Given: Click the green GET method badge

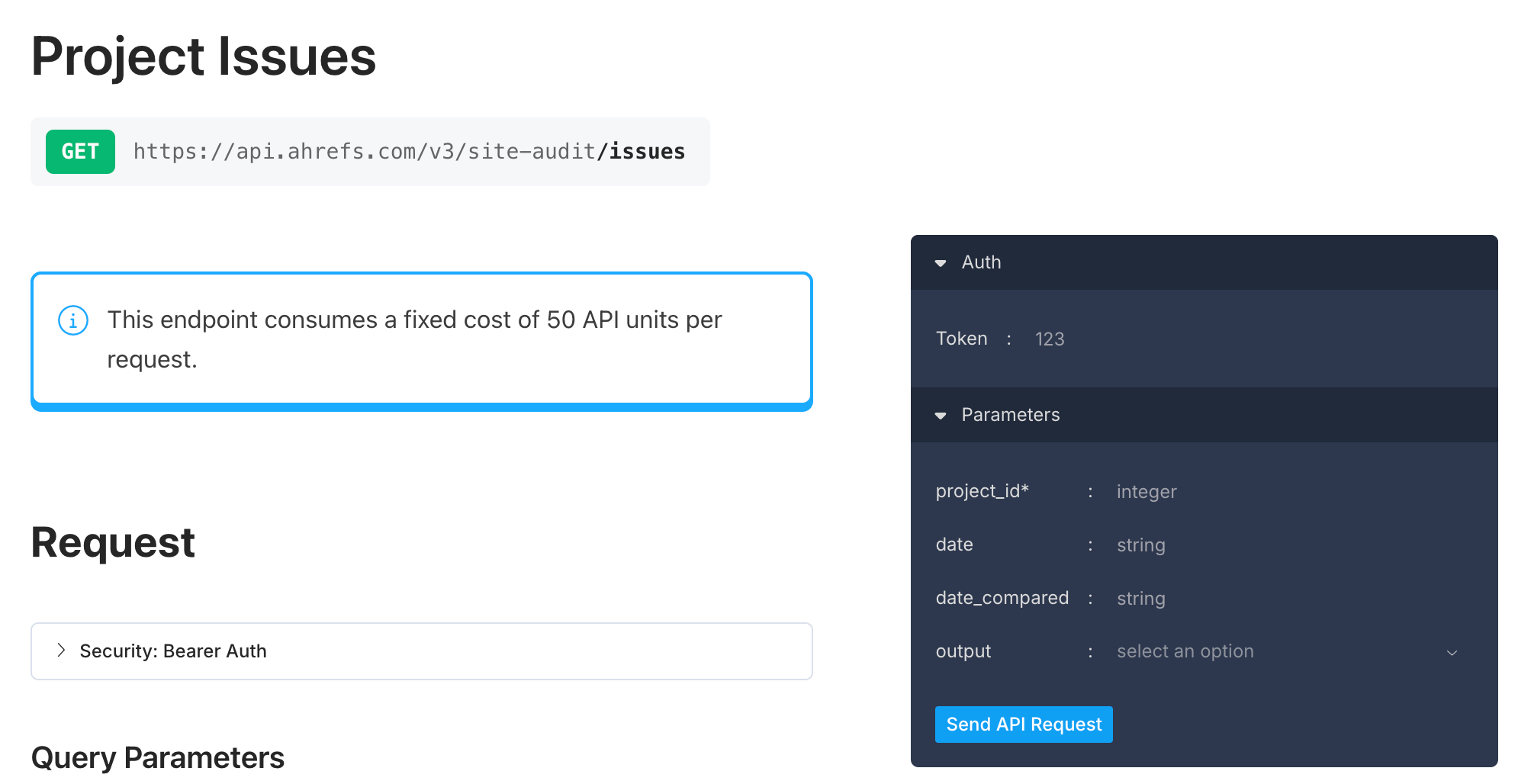Looking at the screenshot, I should 80,152.
